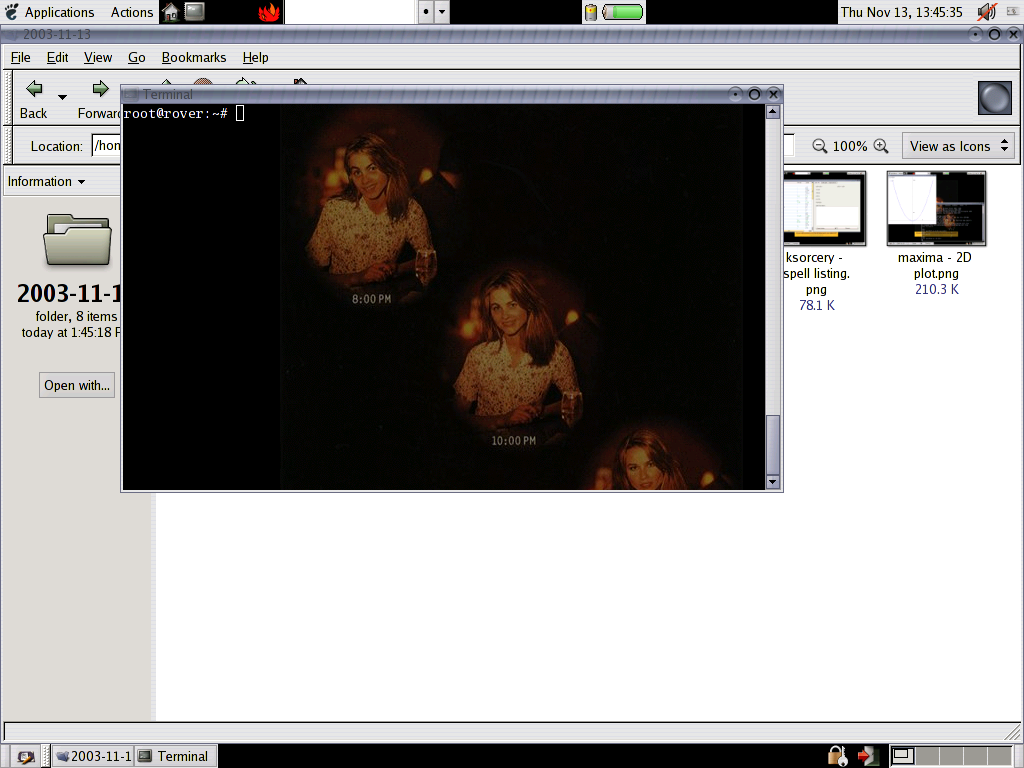The image size is (1024, 768).
Task: Click the log out icon in bottom panel
Action: point(867,756)
